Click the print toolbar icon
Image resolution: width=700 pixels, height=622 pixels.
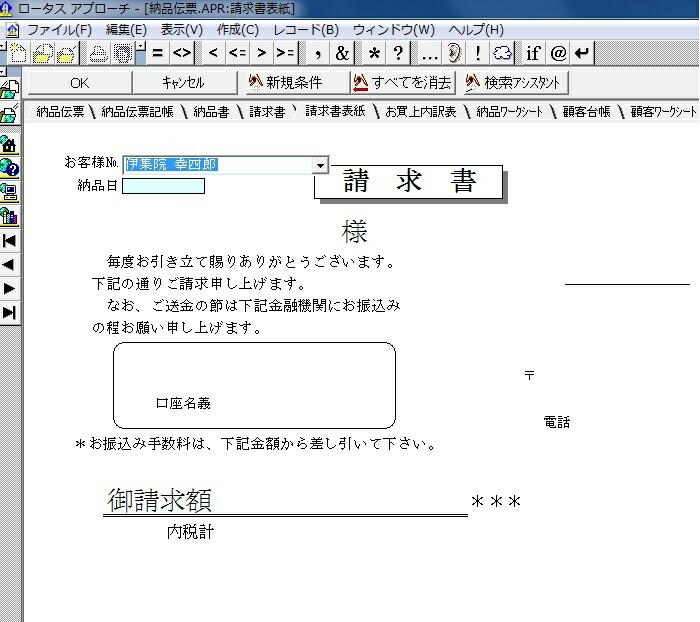pyautogui.click(x=99, y=53)
